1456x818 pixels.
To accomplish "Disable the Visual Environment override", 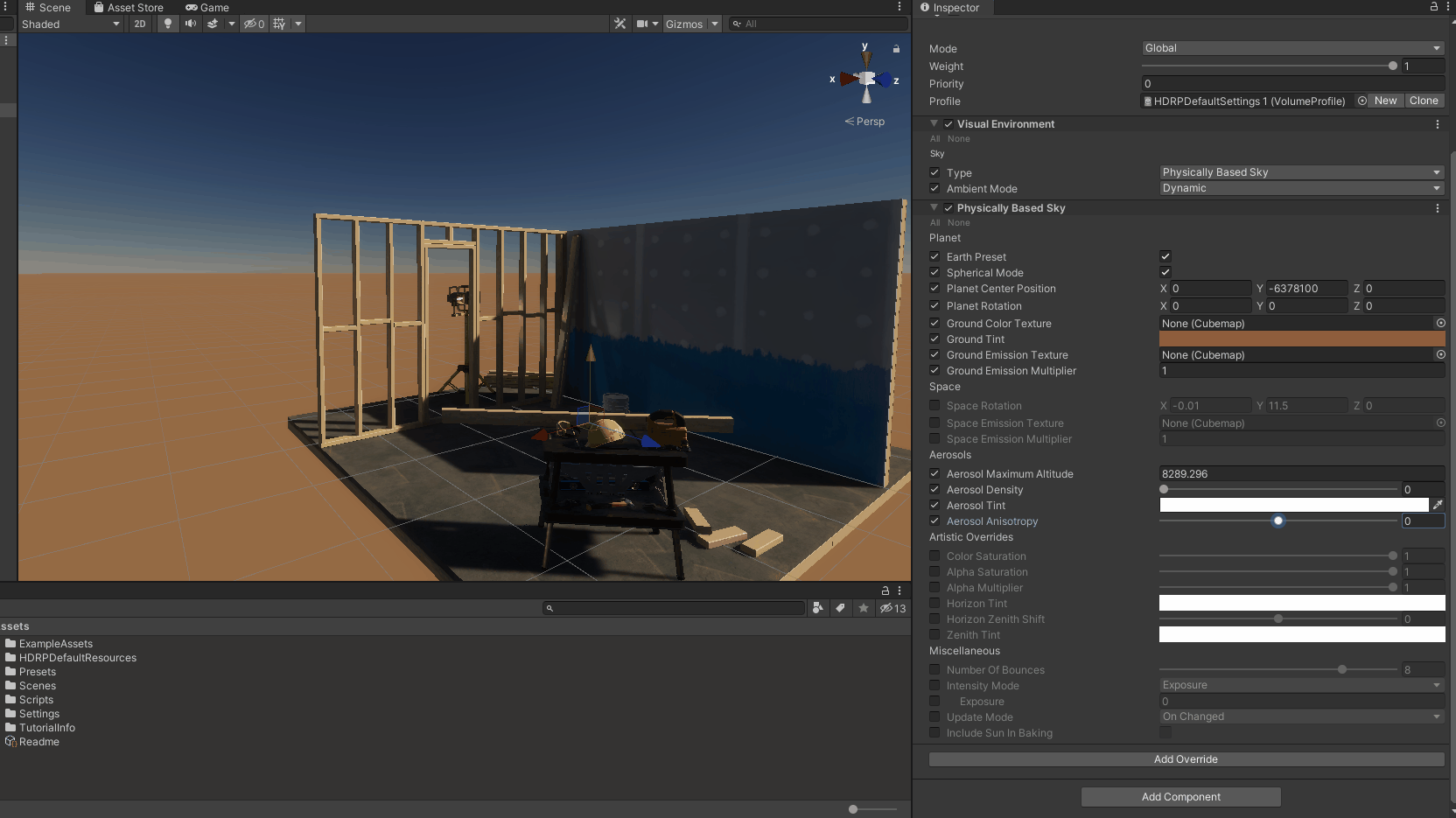I will pyautogui.click(x=948, y=124).
